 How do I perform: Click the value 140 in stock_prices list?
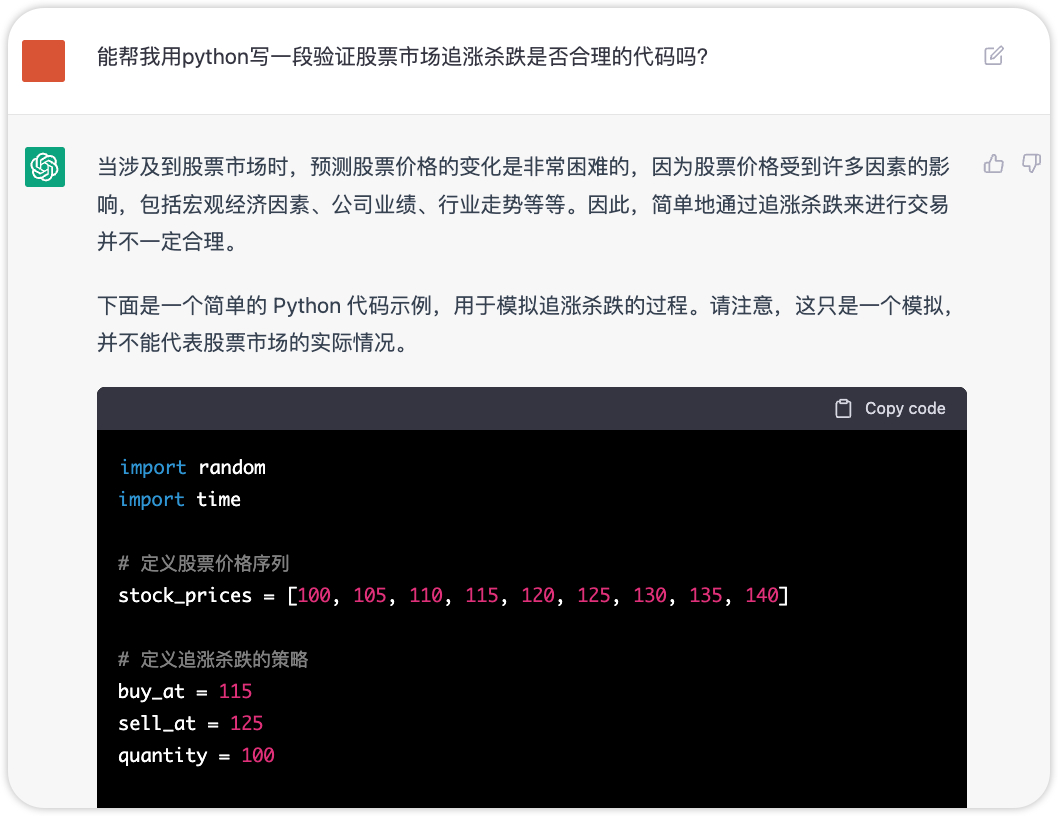point(761,595)
